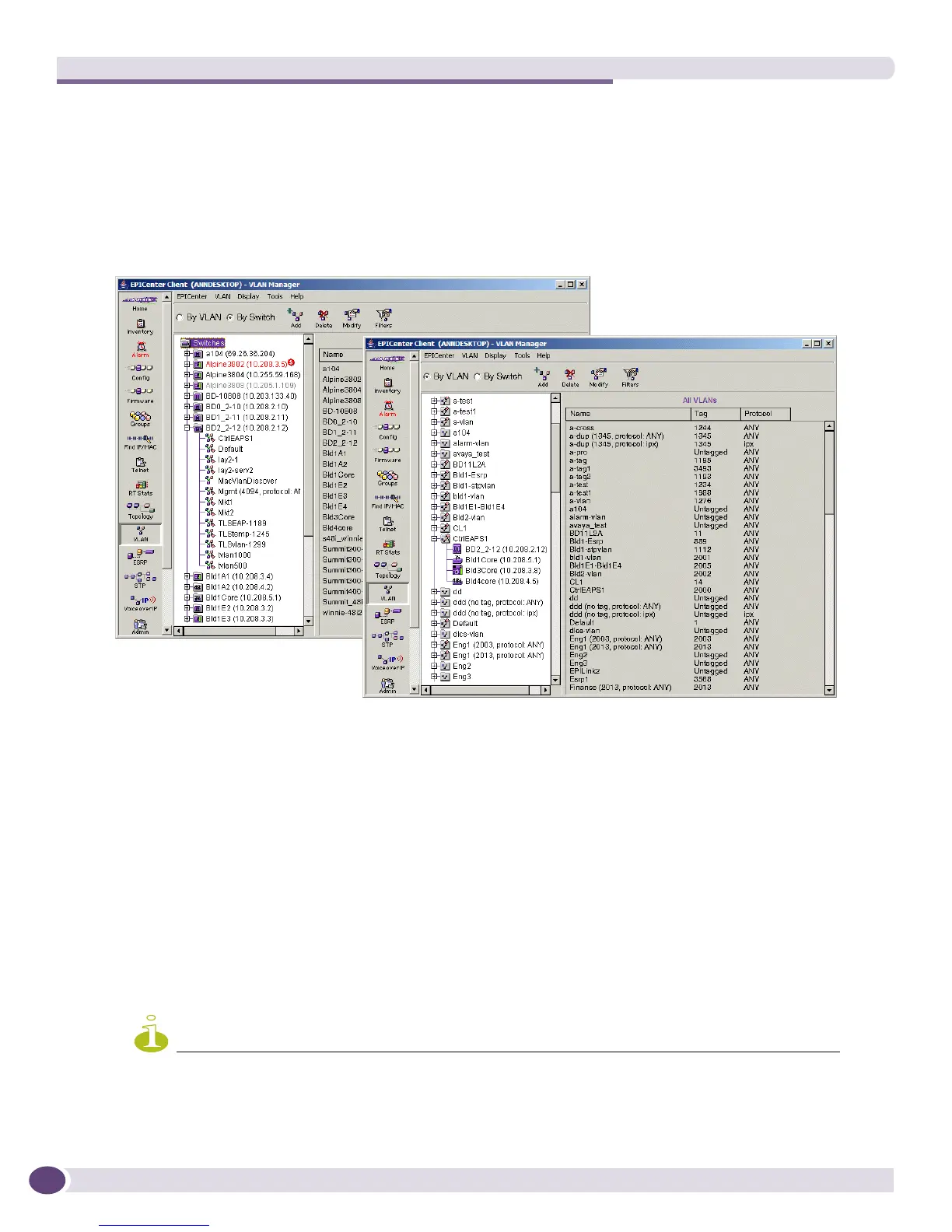The height and width of the screenshot is (1232, 952).
Task: Open ESRP in the front window sidebar
Action: pyautogui.click(x=387, y=615)
